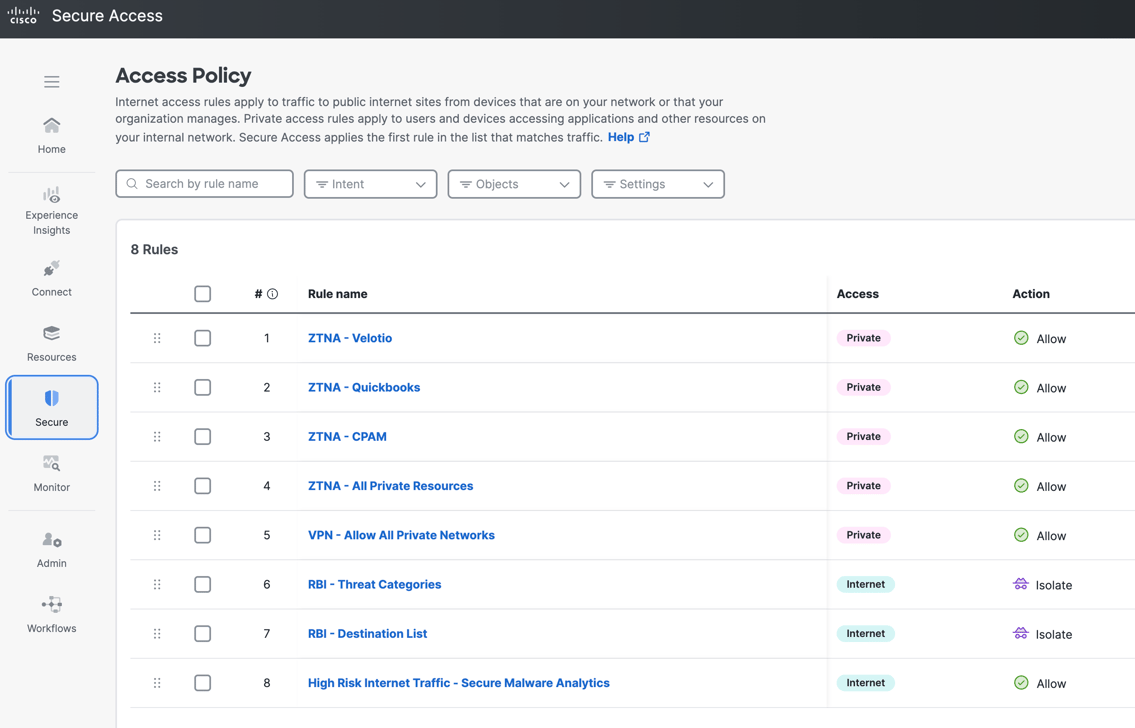This screenshot has width=1135, height=728.
Task: Click the Action column header
Action: (x=1031, y=294)
